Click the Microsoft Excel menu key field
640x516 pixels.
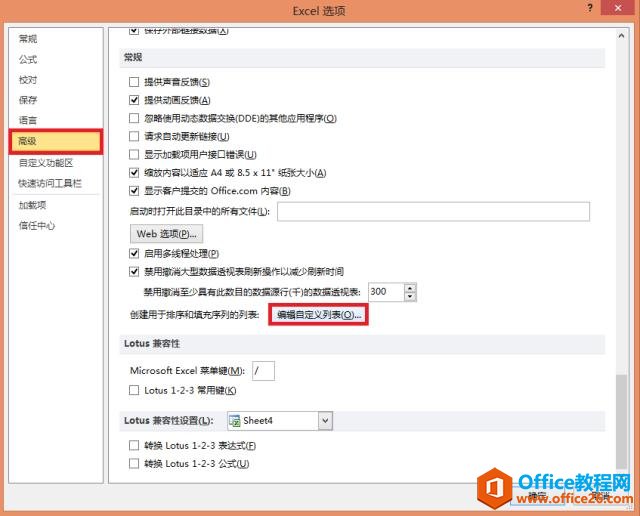[x=263, y=371]
